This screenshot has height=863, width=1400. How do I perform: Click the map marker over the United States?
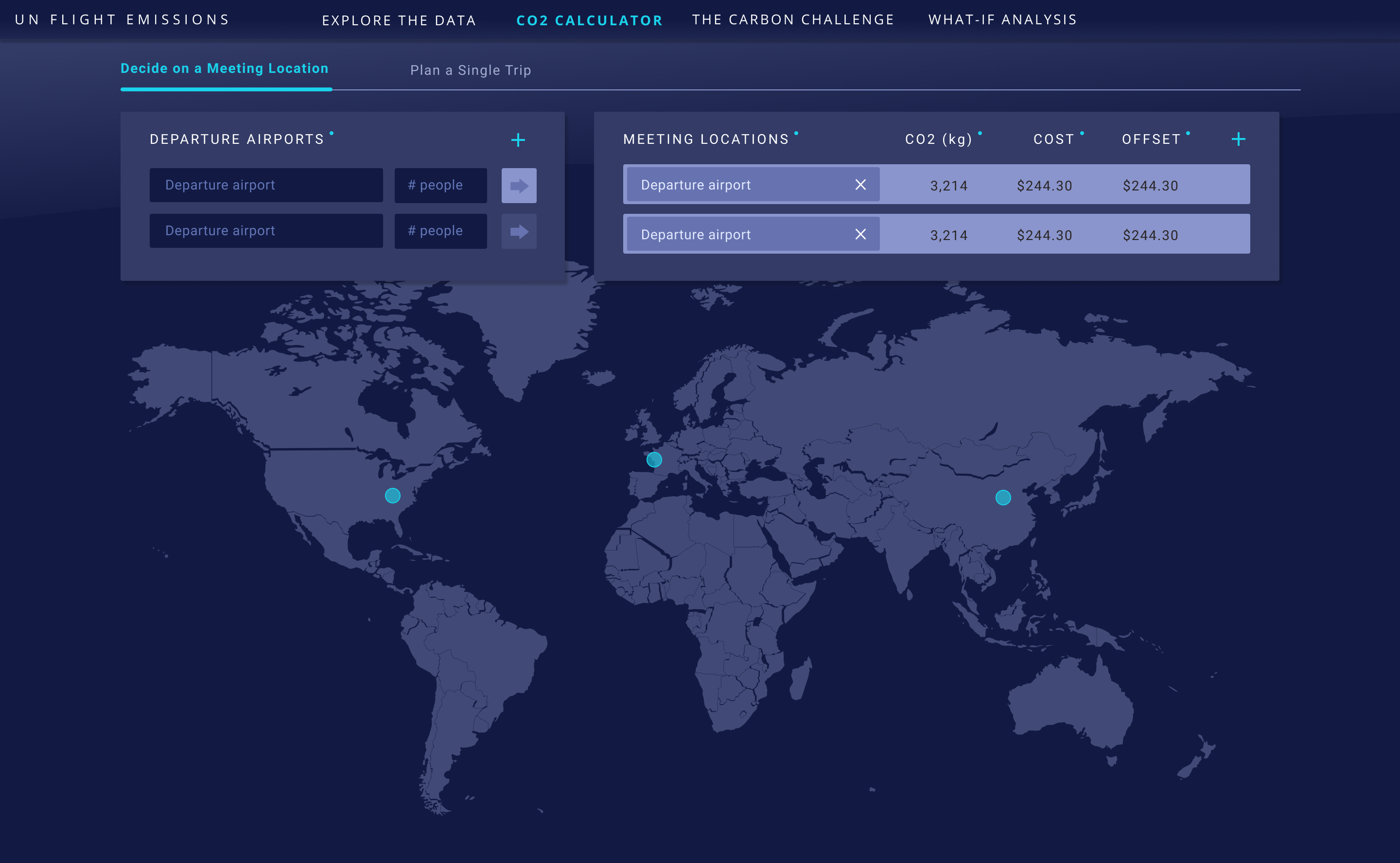click(392, 496)
